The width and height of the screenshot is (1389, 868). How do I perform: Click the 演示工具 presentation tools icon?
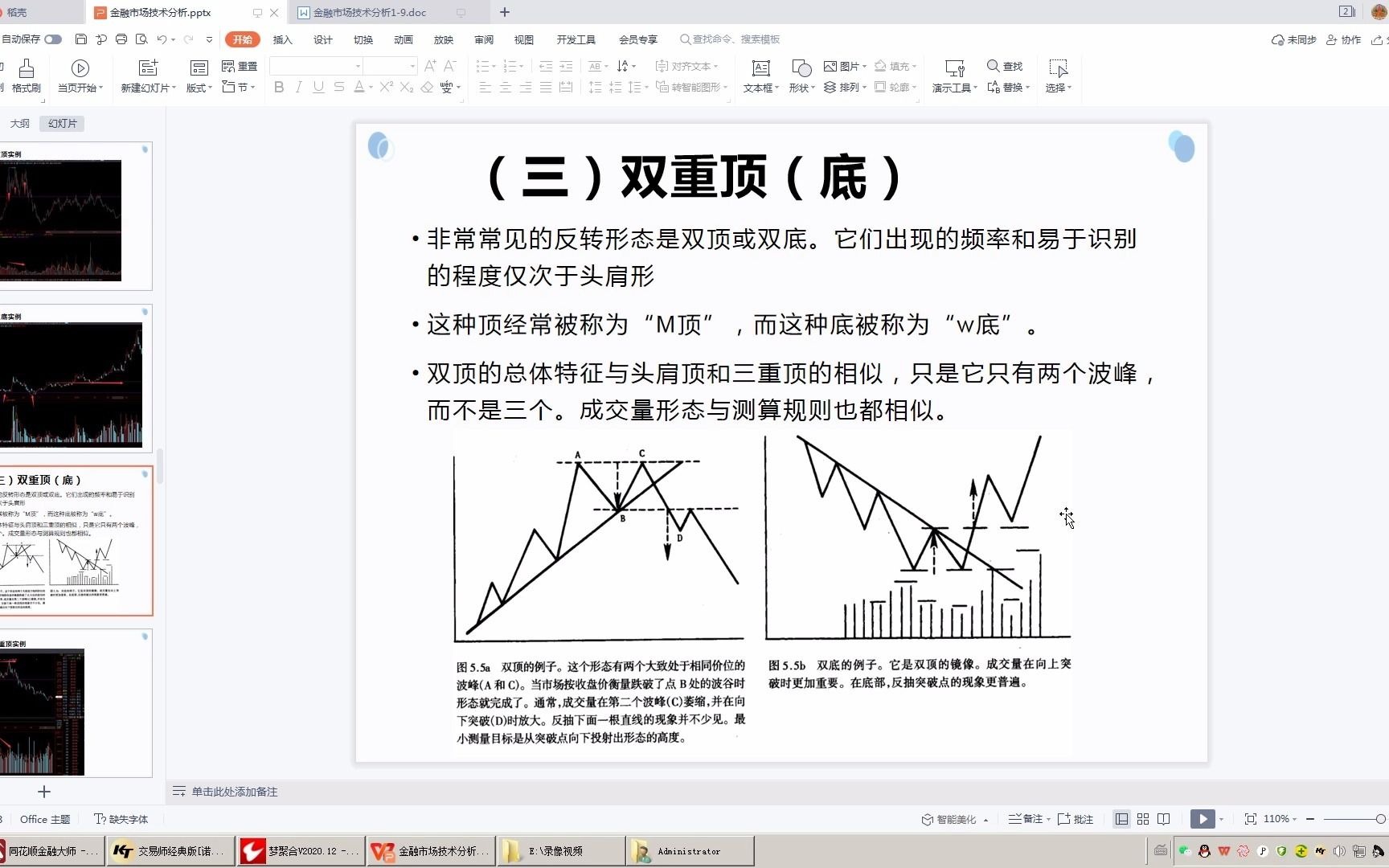(954, 68)
